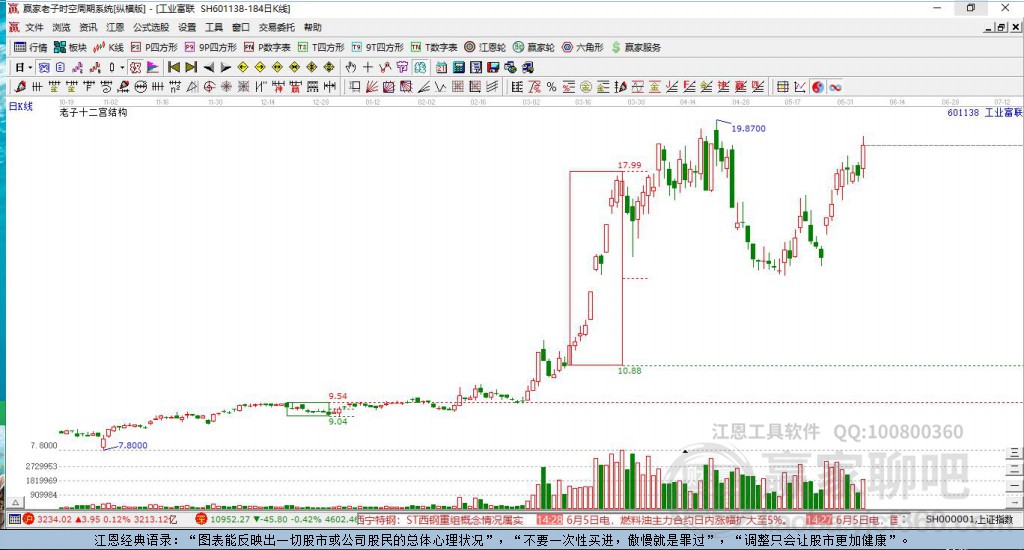Step chart backward with black left arrow
This screenshot has width=1024, height=550.
click(x=208, y=67)
